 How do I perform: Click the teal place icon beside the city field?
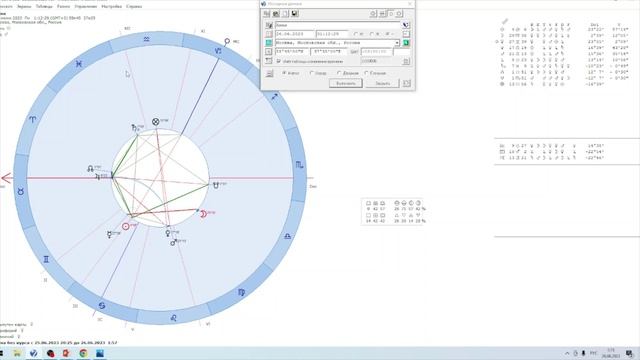pyautogui.click(x=269, y=43)
